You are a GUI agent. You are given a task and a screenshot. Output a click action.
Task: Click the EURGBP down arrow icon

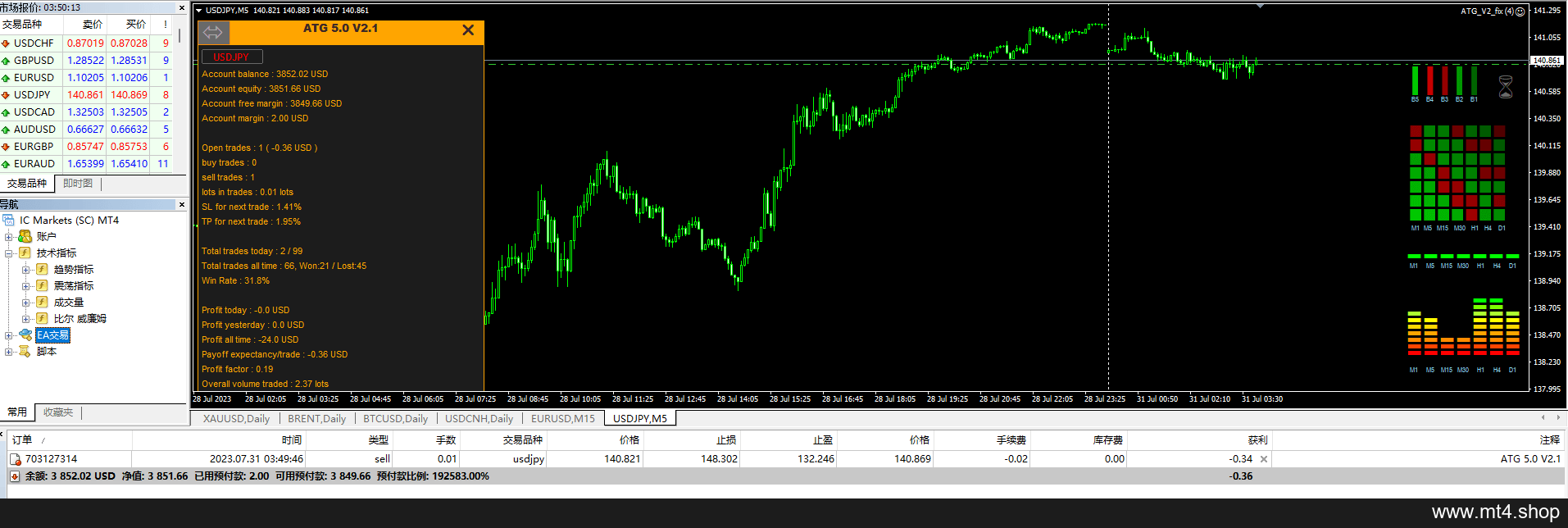6,147
